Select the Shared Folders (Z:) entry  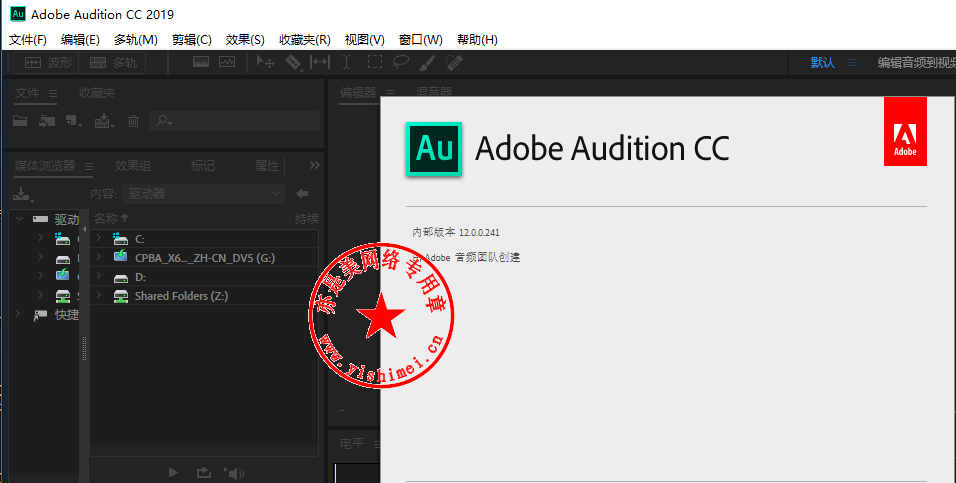181,296
